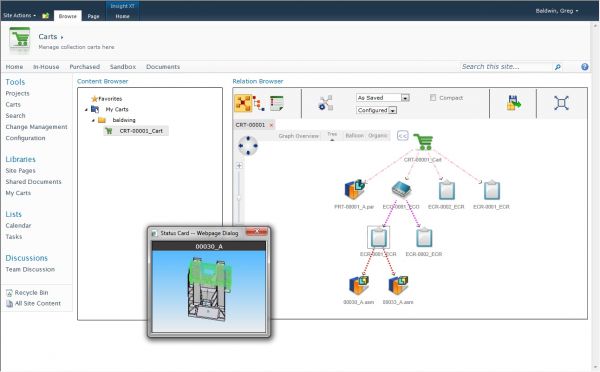The height and width of the screenshot is (372, 600).
Task: Switch to the Browse ribbon tab
Action: (x=68, y=16)
